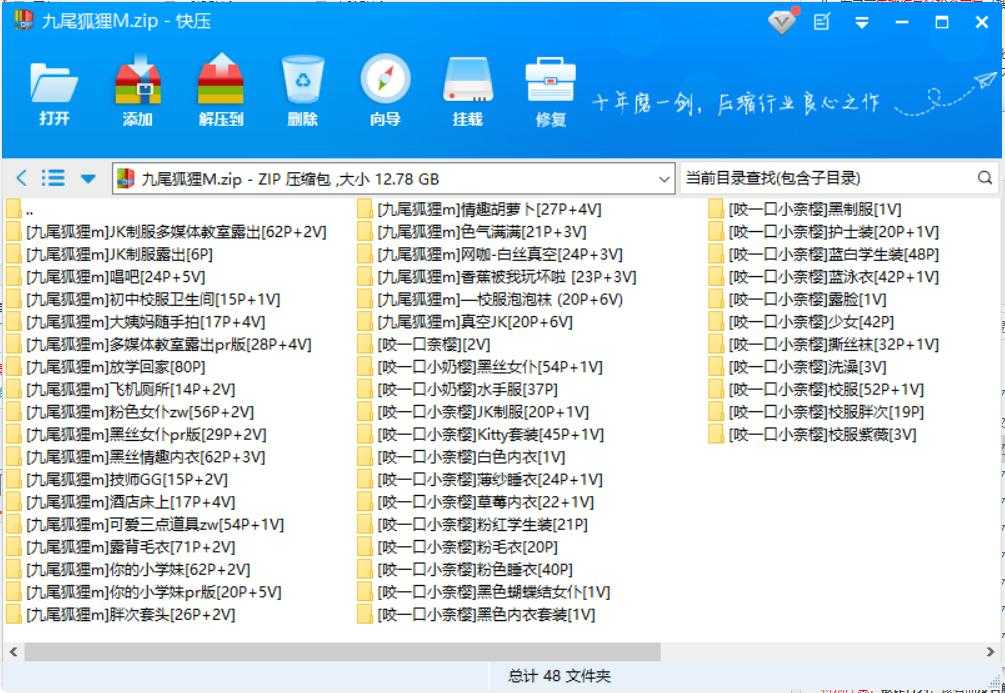The height and width of the screenshot is (693, 1005).
Task: Select the folder named 唱吧[24P+5V]
Action: point(106,277)
